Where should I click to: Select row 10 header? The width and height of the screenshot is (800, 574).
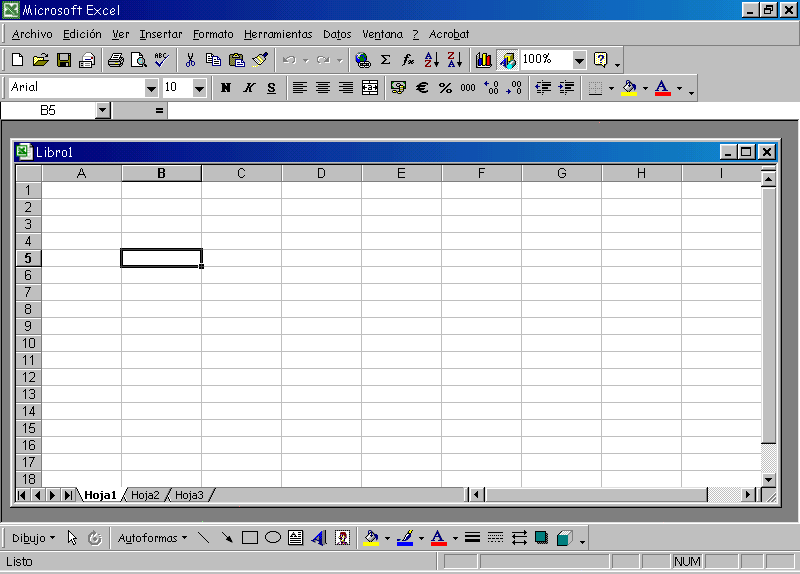(x=29, y=343)
